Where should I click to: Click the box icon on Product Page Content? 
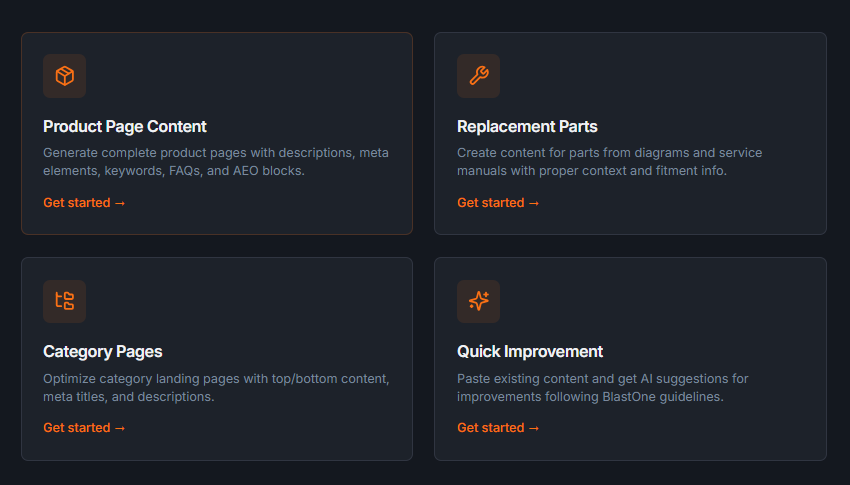(64, 76)
